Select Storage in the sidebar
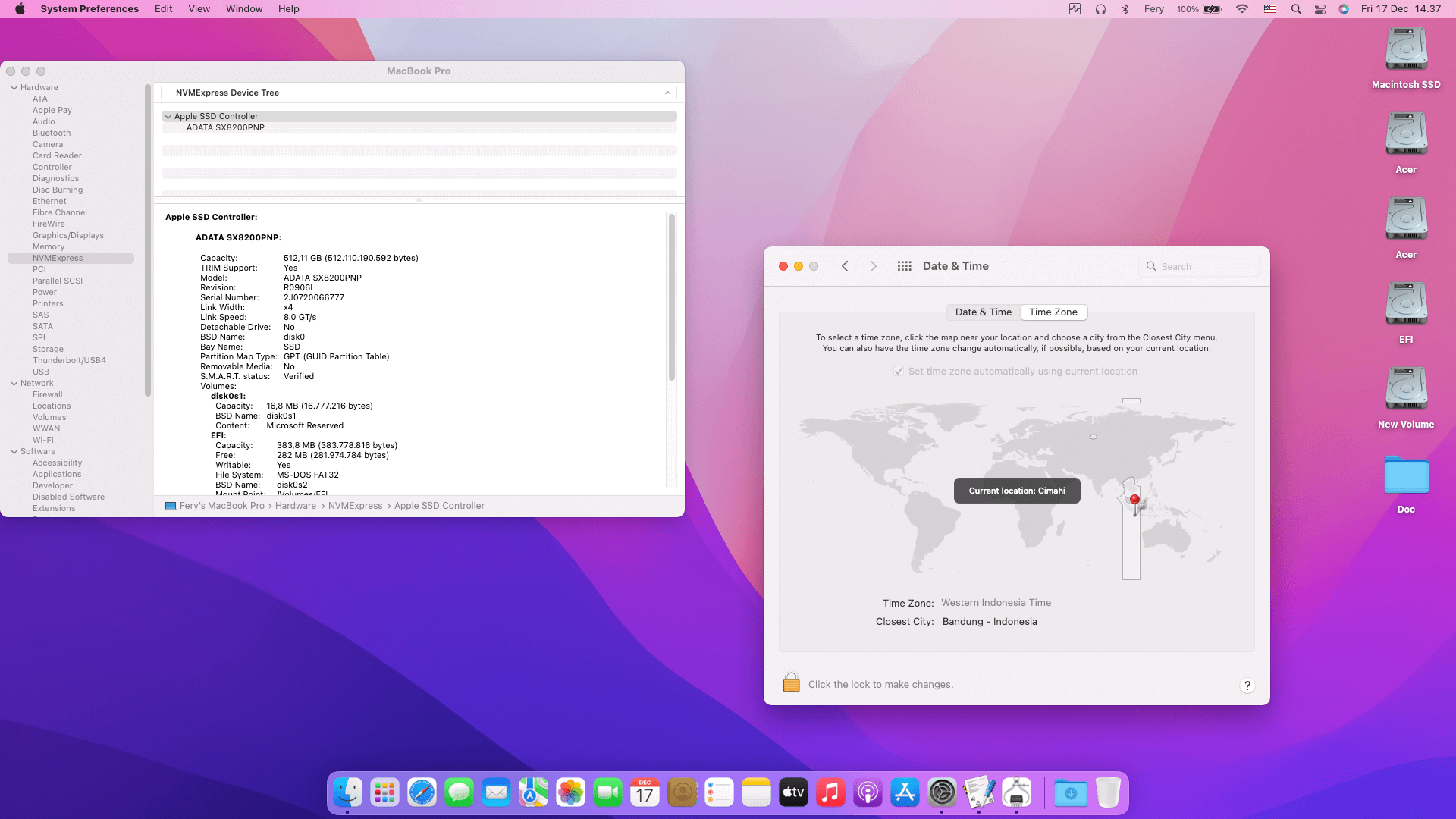Image resolution: width=1456 pixels, height=819 pixels. (x=48, y=350)
